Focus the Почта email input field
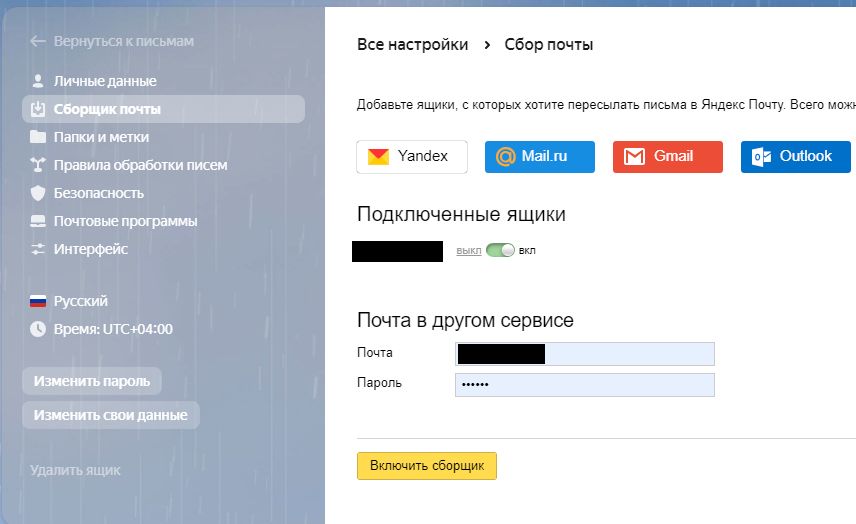The image size is (856, 524). click(585, 354)
